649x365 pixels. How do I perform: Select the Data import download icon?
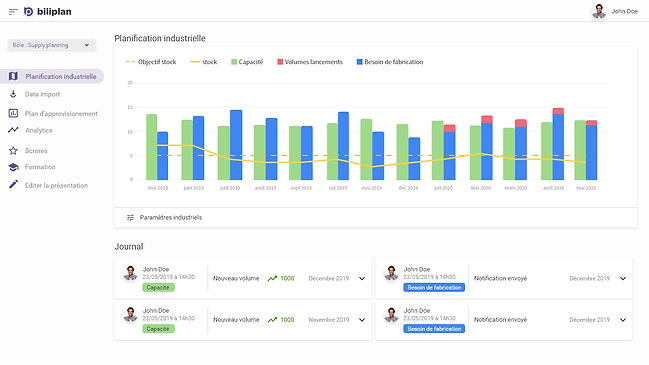pos(13,94)
